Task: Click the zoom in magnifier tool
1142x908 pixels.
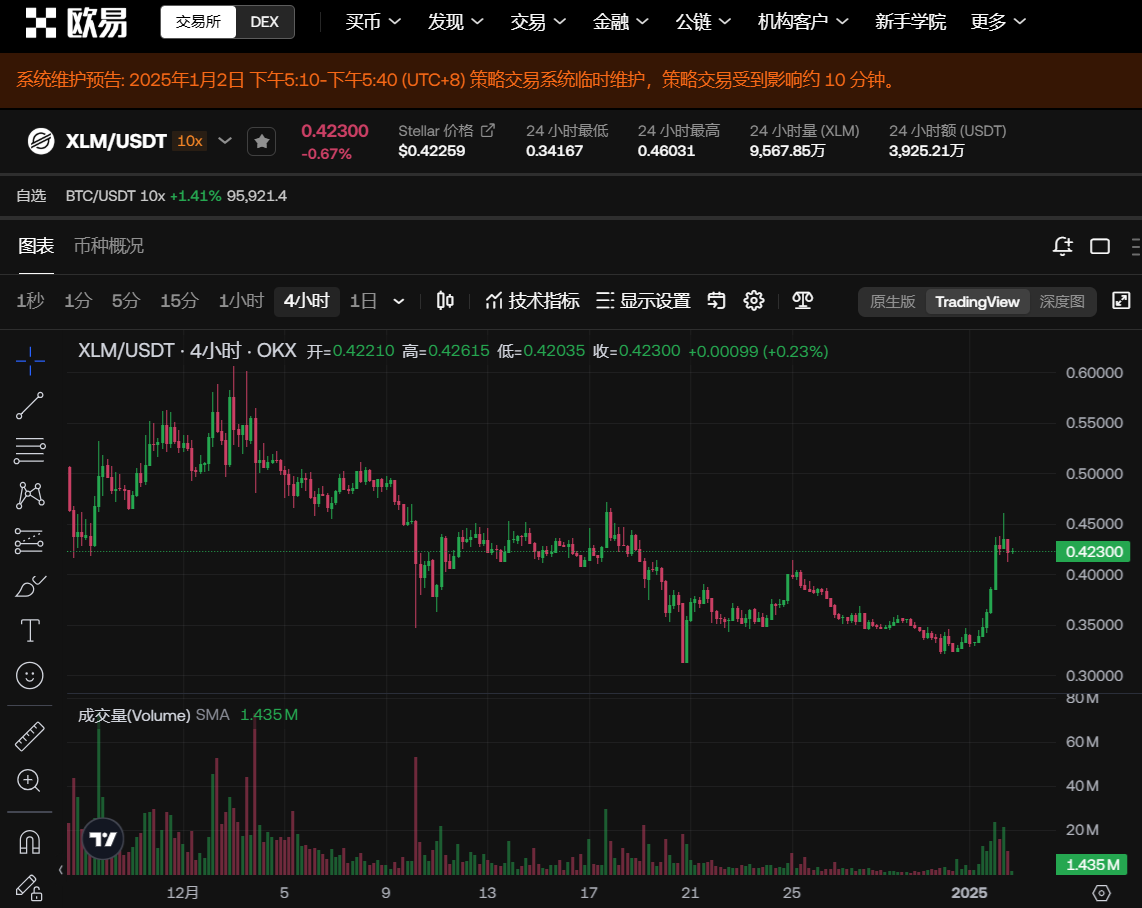Action: pos(30,781)
